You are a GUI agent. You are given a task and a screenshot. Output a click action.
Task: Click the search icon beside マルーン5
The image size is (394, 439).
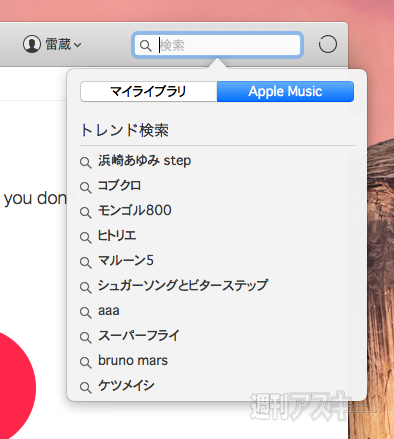point(86,262)
